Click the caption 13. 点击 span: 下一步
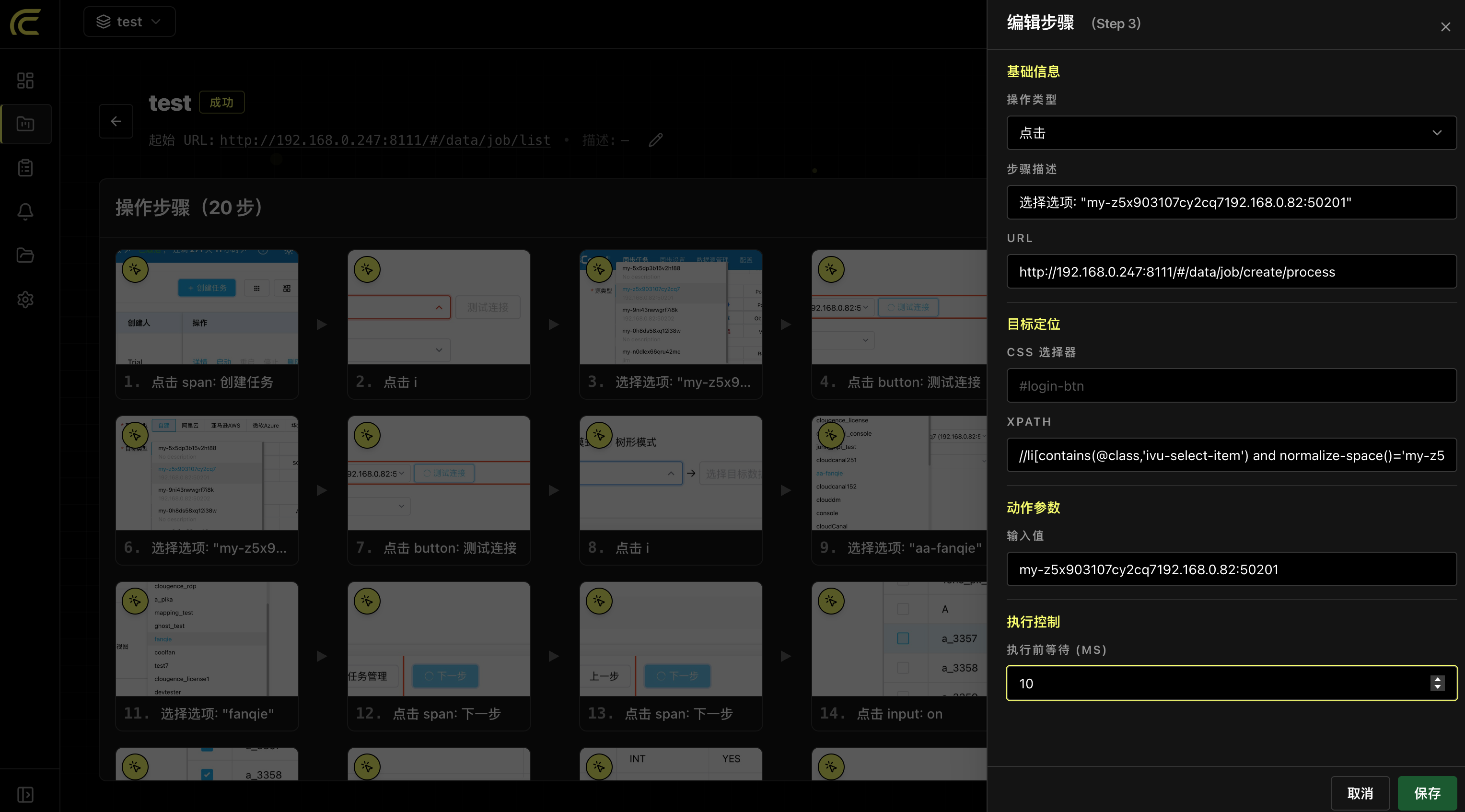This screenshot has width=1465, height=812. [660, 714]
